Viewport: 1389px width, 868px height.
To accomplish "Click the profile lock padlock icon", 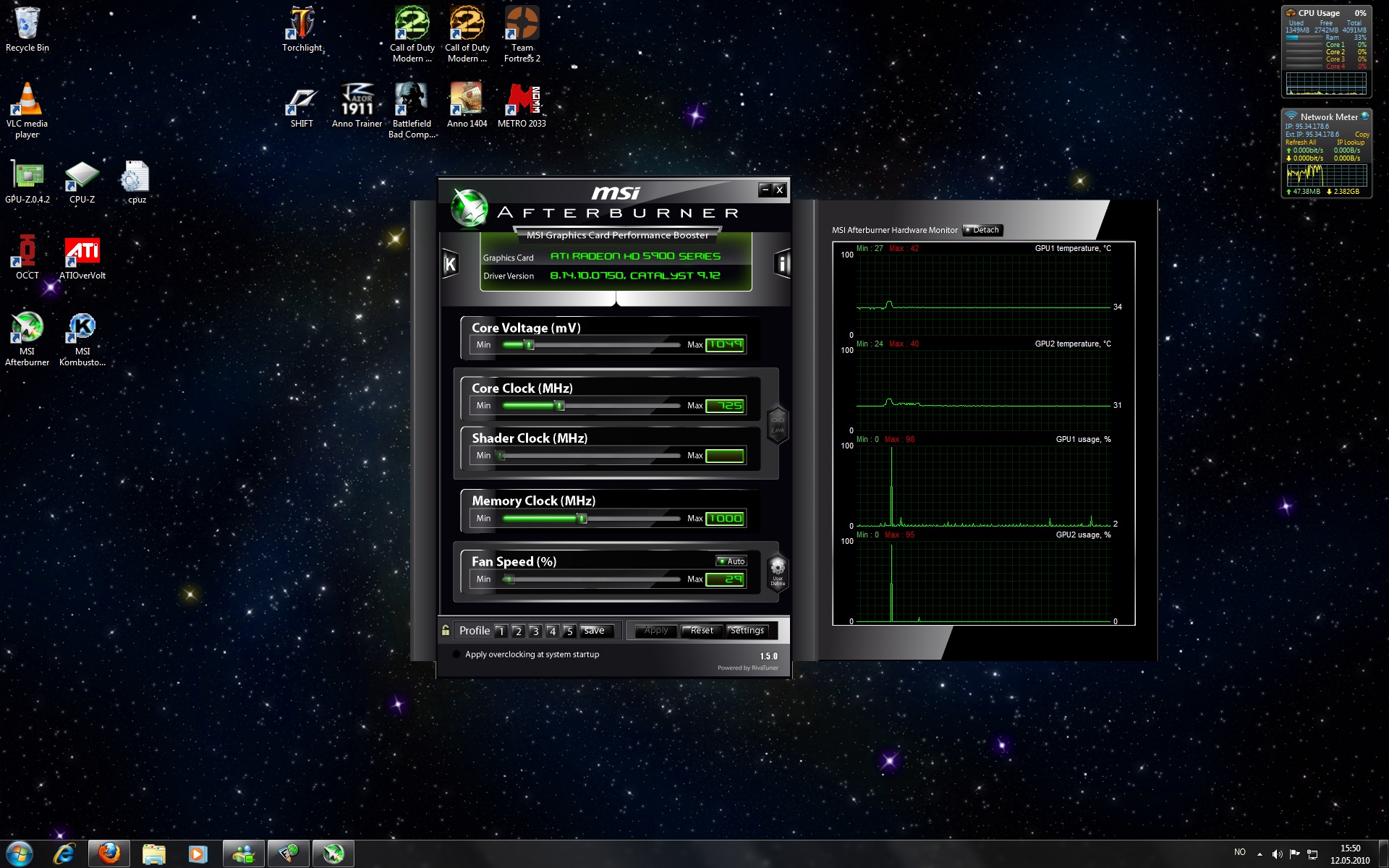I will (x=446, y=631).
